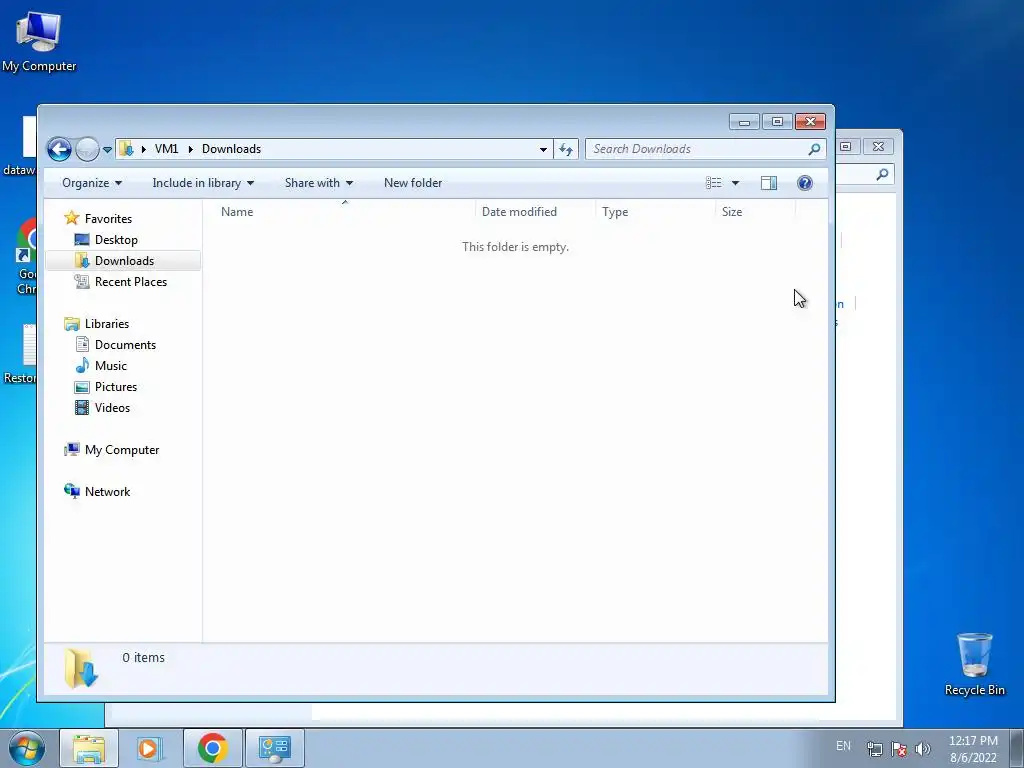Open address bar previous locations dropdown

point(543,150)
